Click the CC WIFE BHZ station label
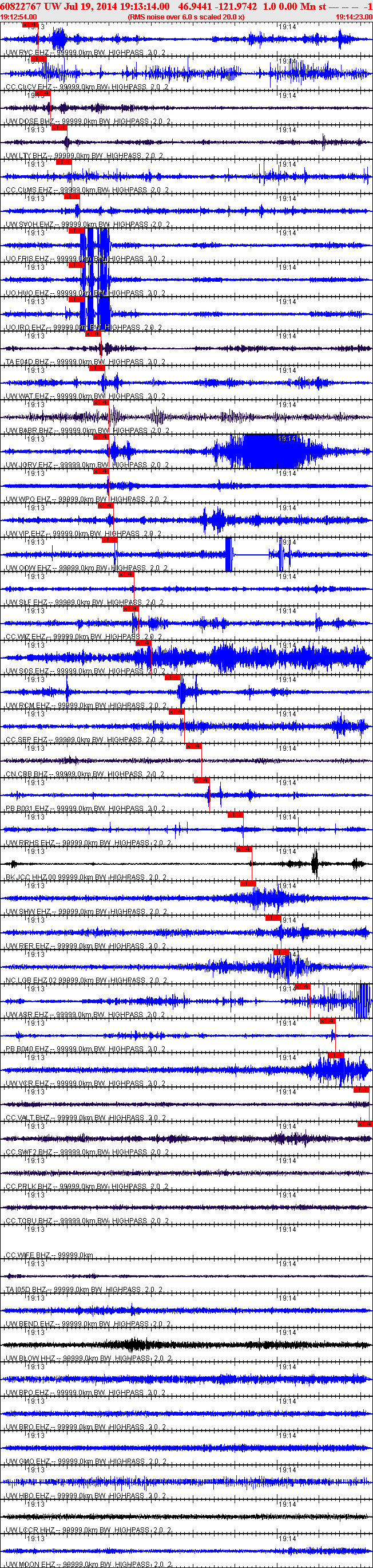 [29, 1256]
